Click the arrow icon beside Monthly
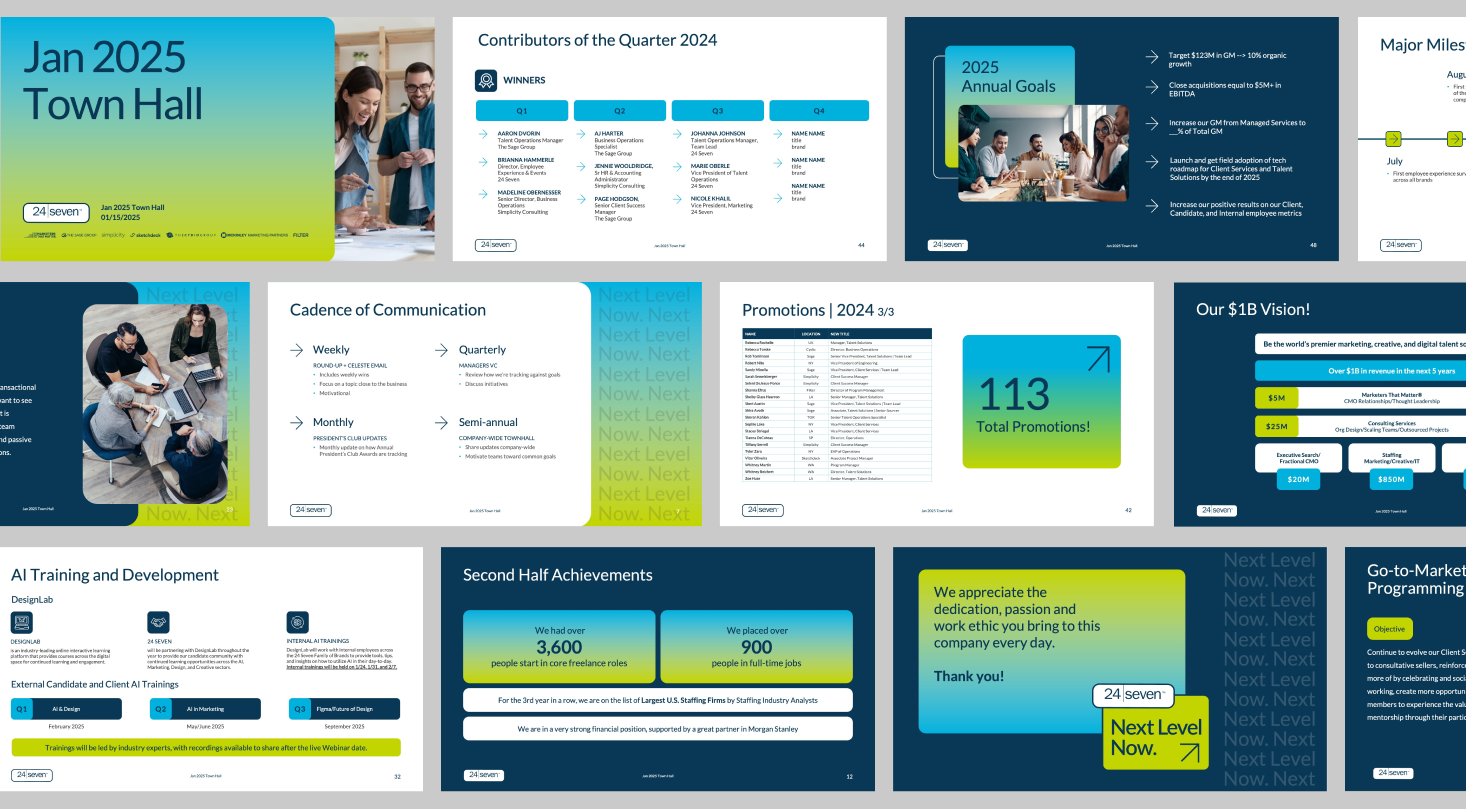Screen dimensions: 1466x809 [x=297, y=422]
